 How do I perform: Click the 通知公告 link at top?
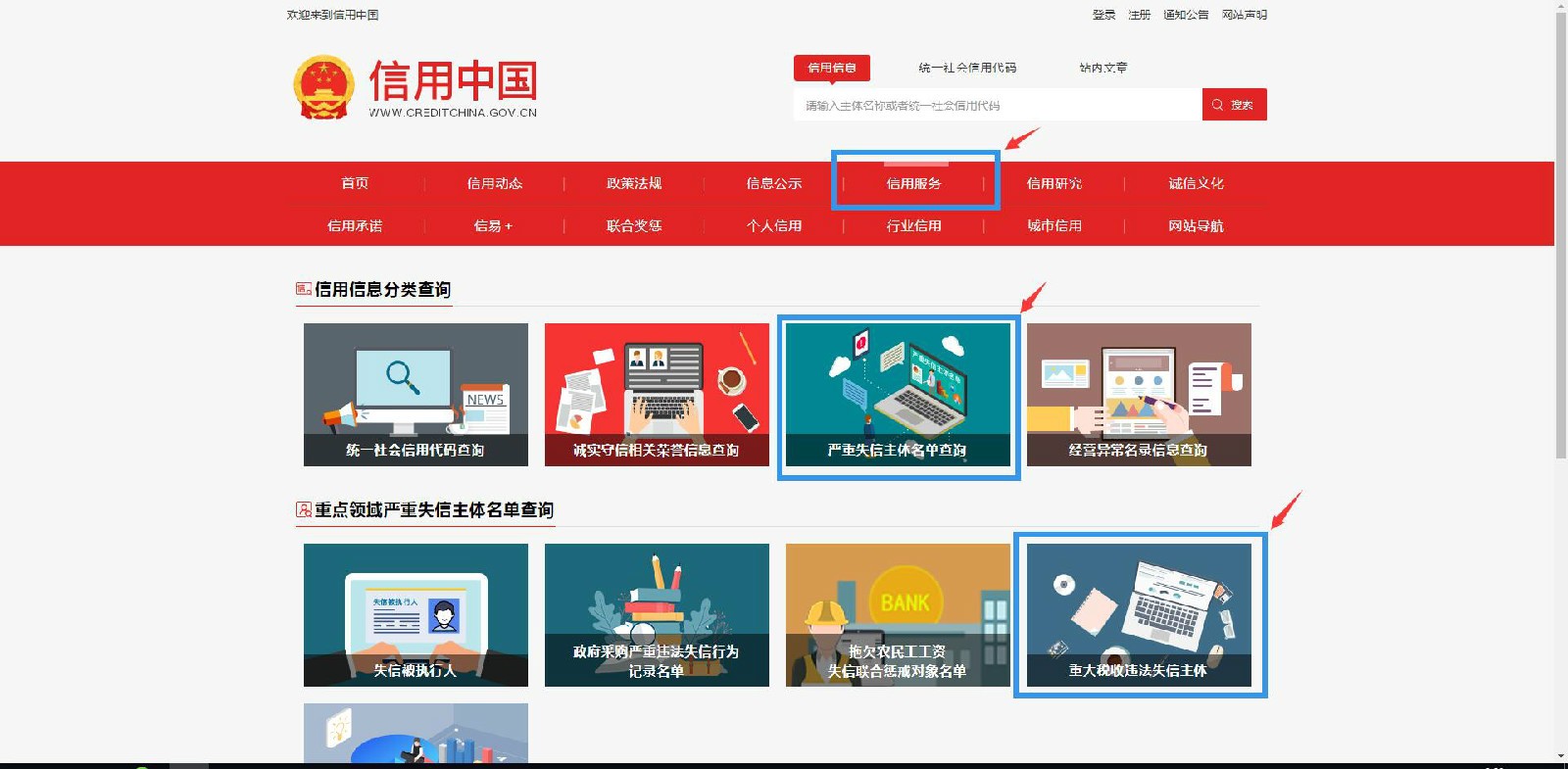[x=1185, y=15]
